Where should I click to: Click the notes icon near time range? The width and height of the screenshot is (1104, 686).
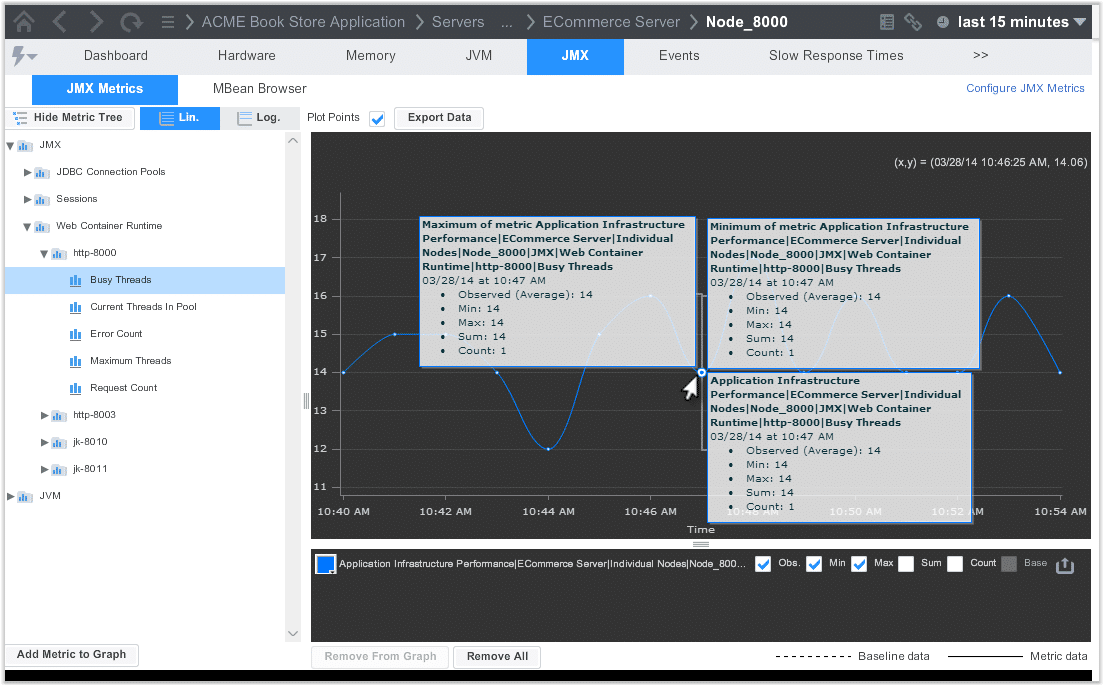pyautogui.click(x=887, y=22)
